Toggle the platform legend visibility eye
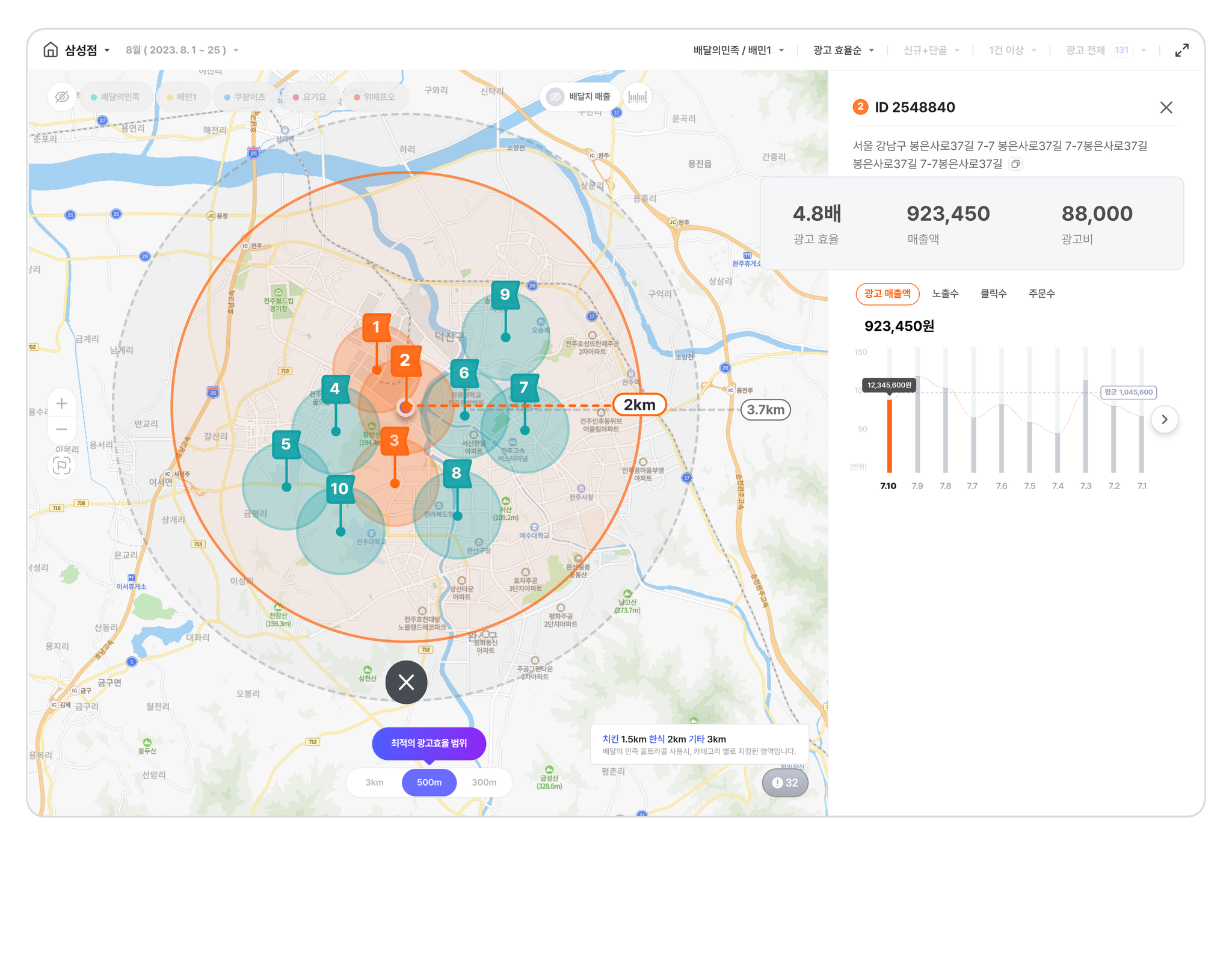Viewport: 1232px width, 980px height. coord(62,97)
